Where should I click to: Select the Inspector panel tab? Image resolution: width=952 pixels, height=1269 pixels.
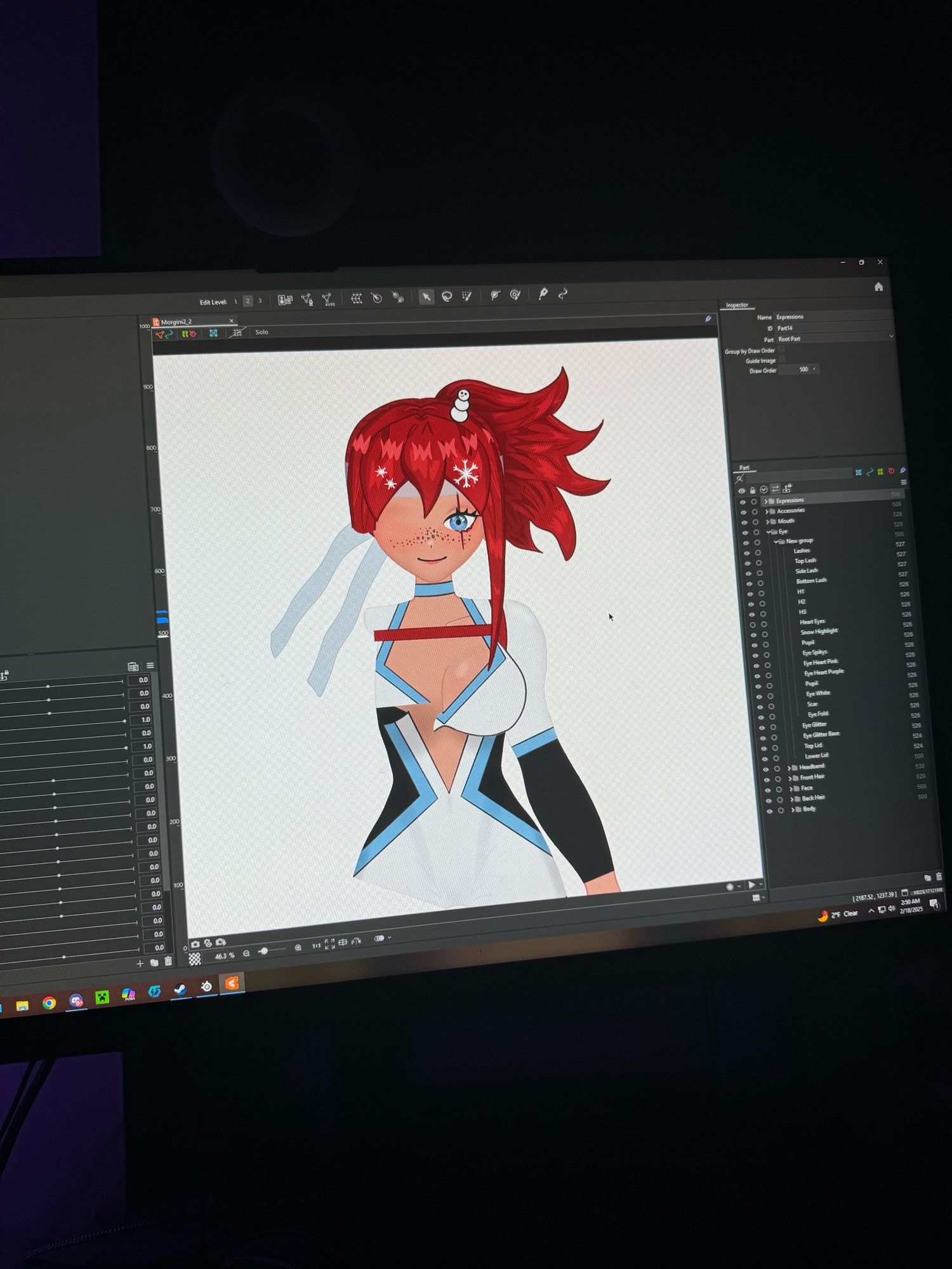[x=737, y=305]
